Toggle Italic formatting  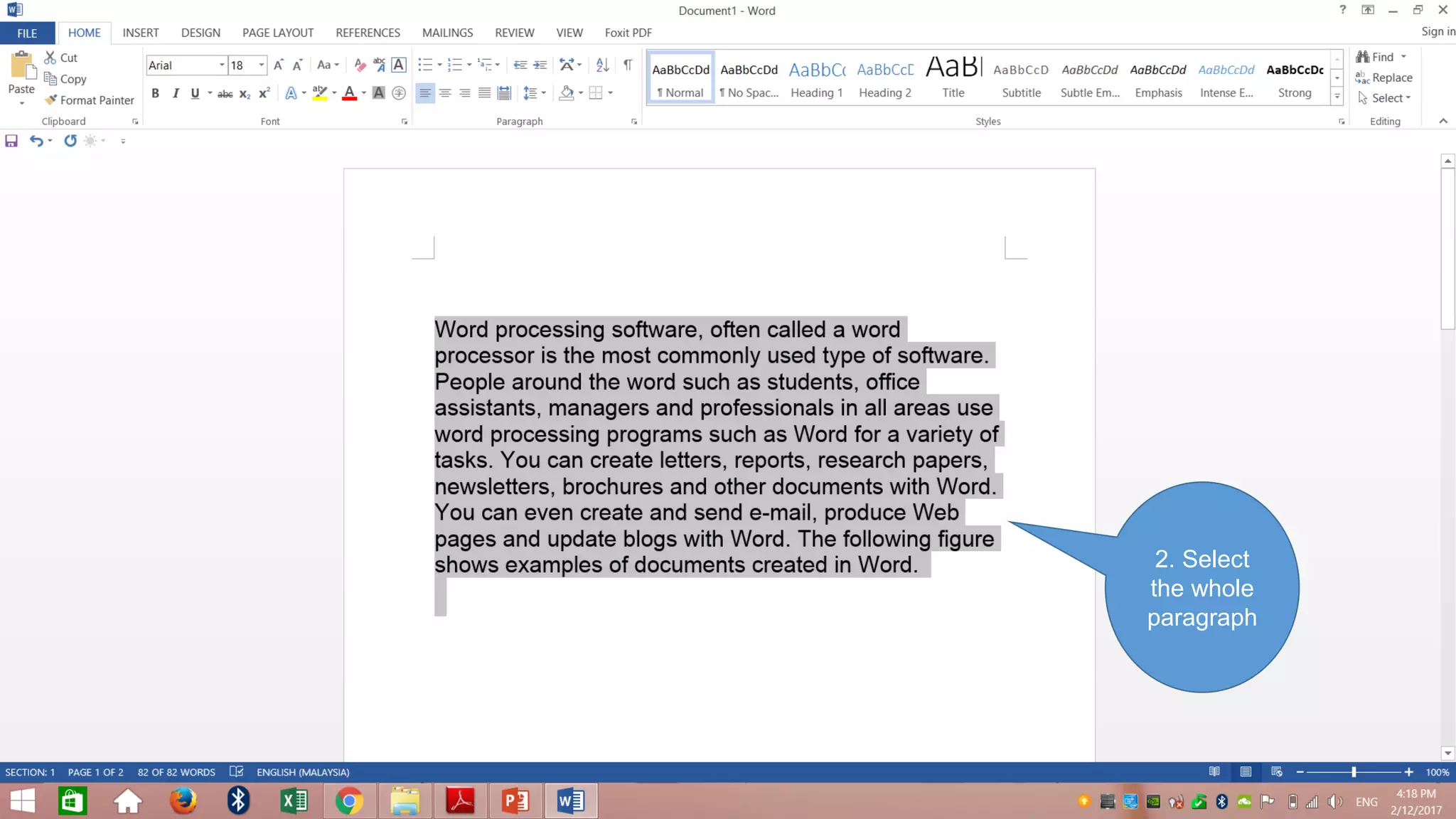tap(175, 93)
